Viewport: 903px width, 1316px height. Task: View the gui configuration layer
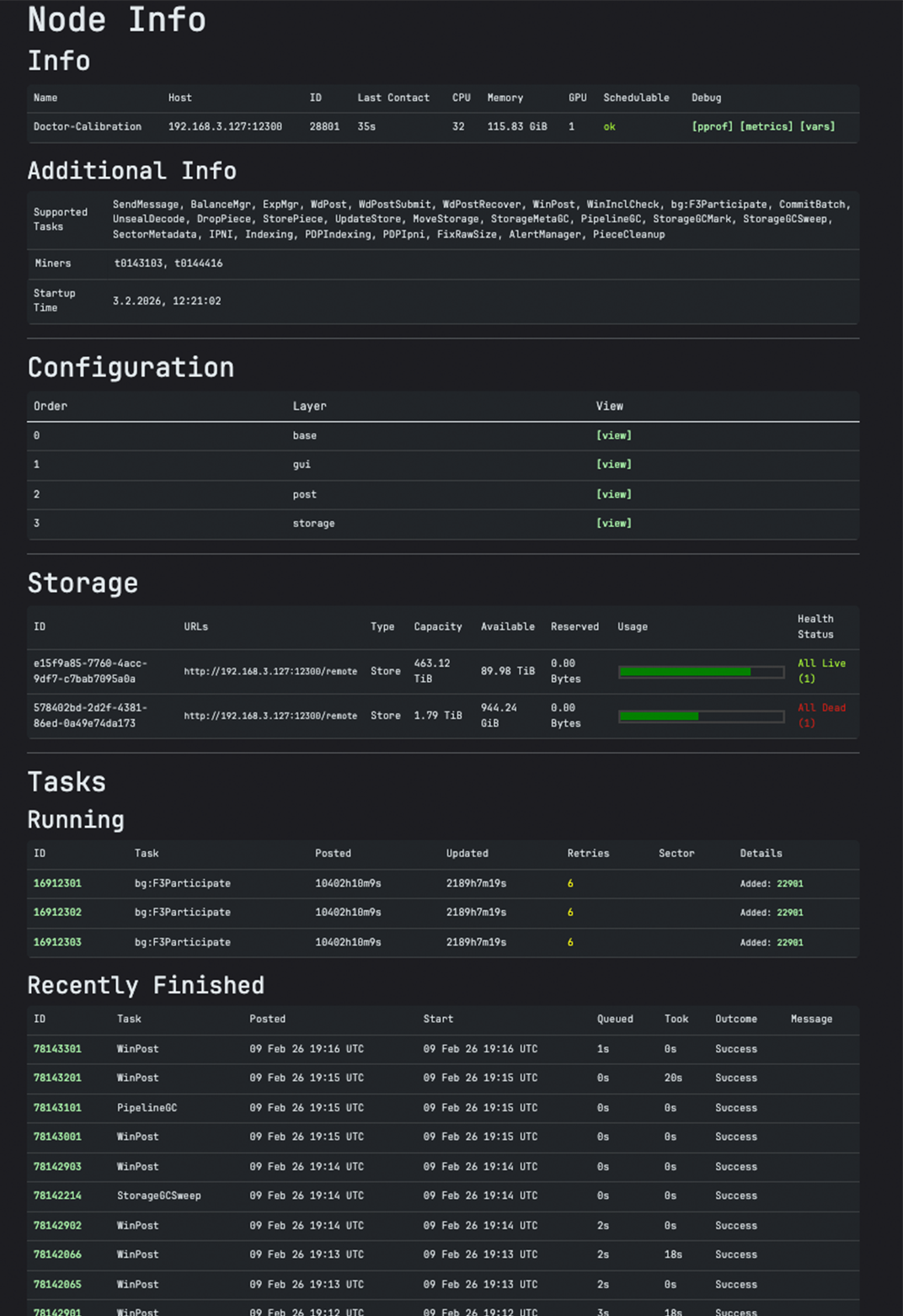[613, 465]
